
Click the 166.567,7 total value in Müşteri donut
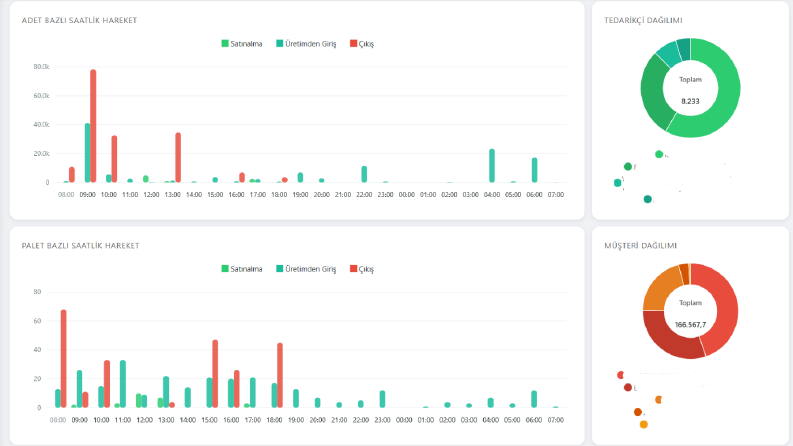point(690,325)
